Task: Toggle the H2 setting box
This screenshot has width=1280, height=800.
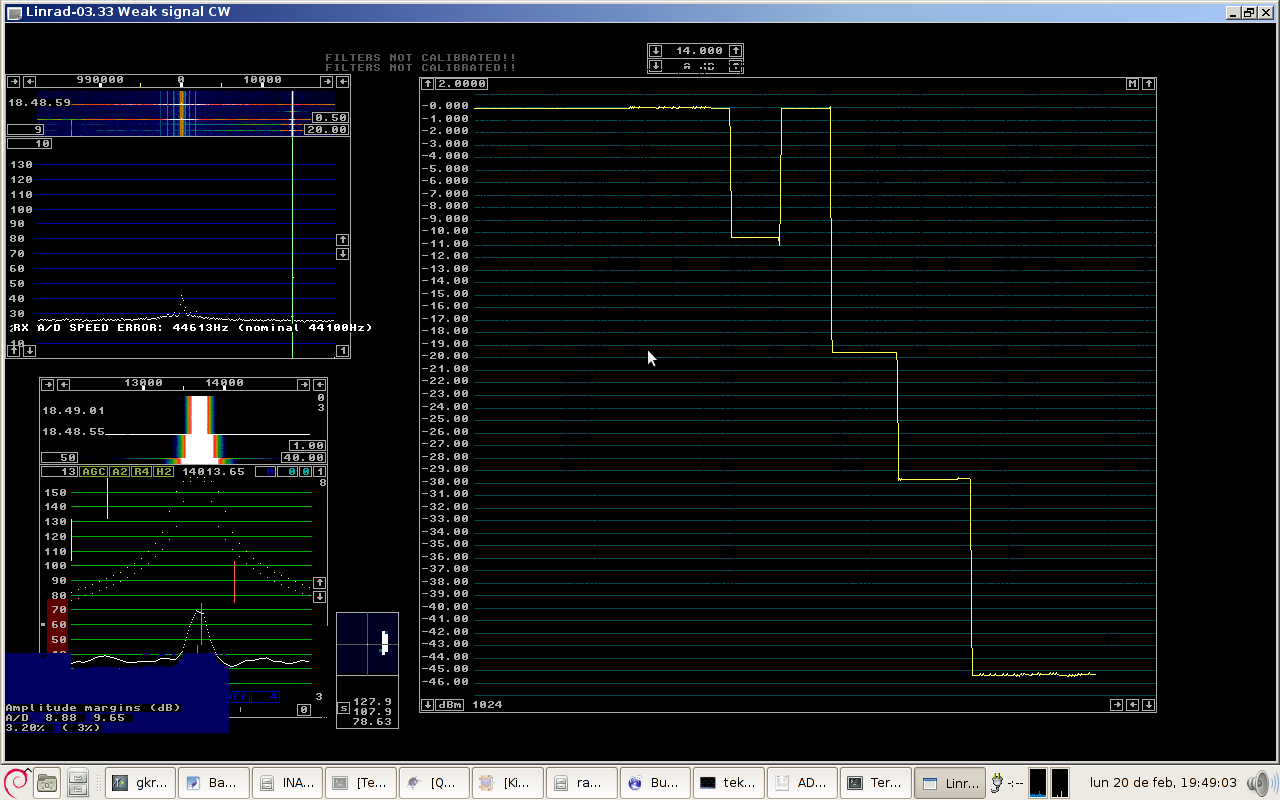Action: tap(163, 472)
